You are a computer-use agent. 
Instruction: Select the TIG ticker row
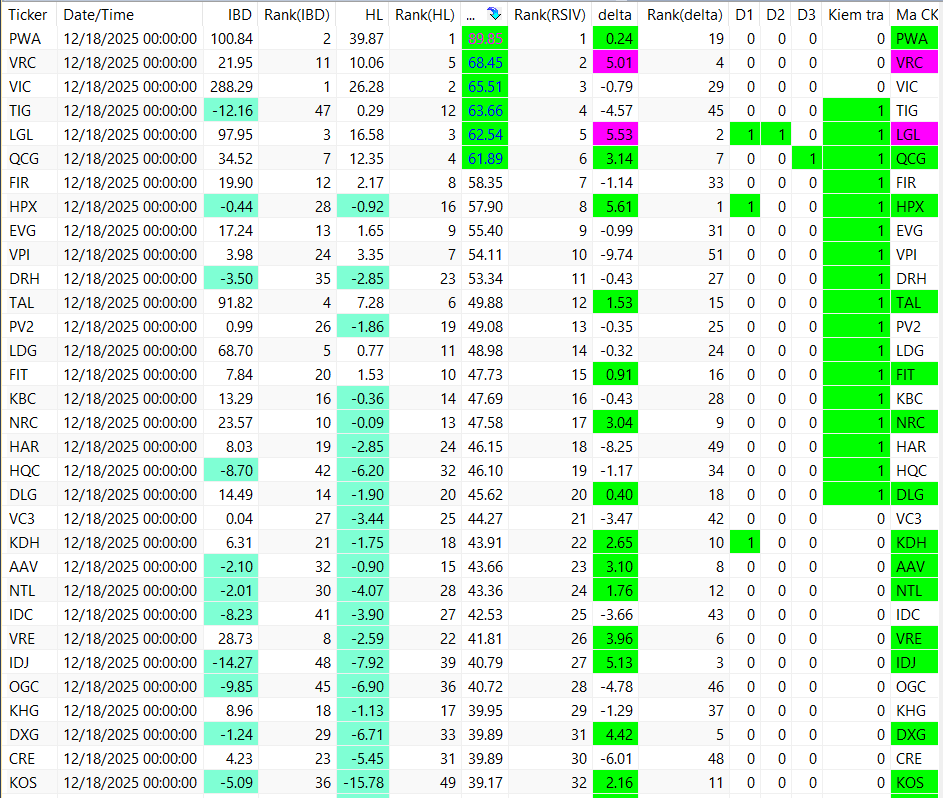[x=472, y=111]
